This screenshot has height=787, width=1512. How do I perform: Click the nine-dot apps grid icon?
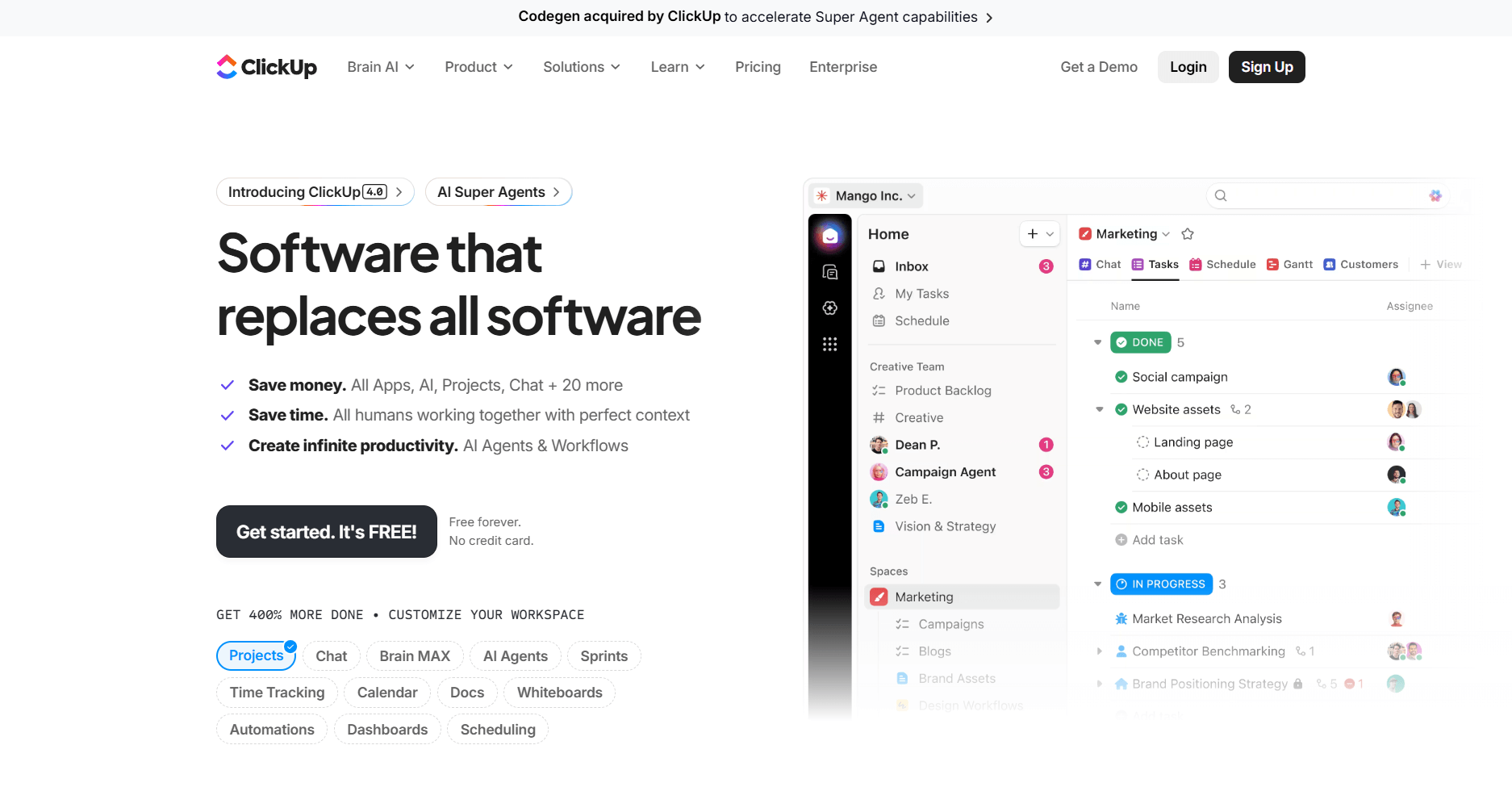point(829,345)
